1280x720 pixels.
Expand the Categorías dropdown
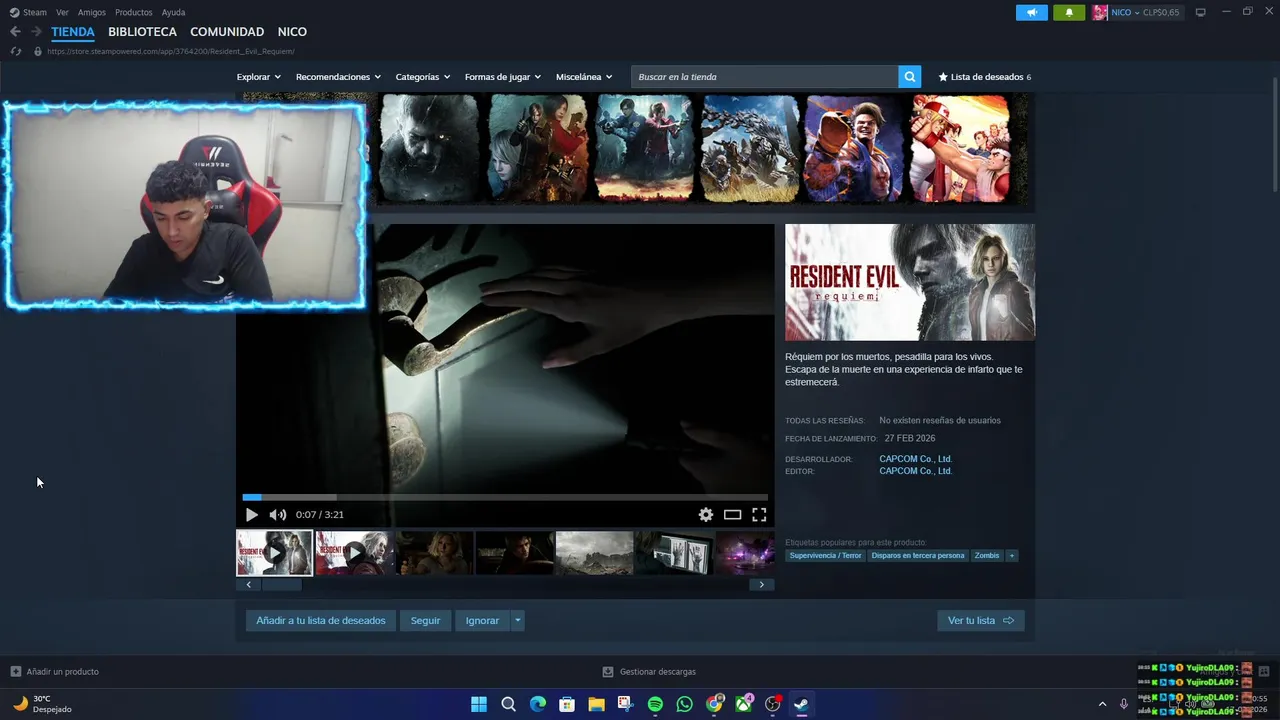[422, 77]
